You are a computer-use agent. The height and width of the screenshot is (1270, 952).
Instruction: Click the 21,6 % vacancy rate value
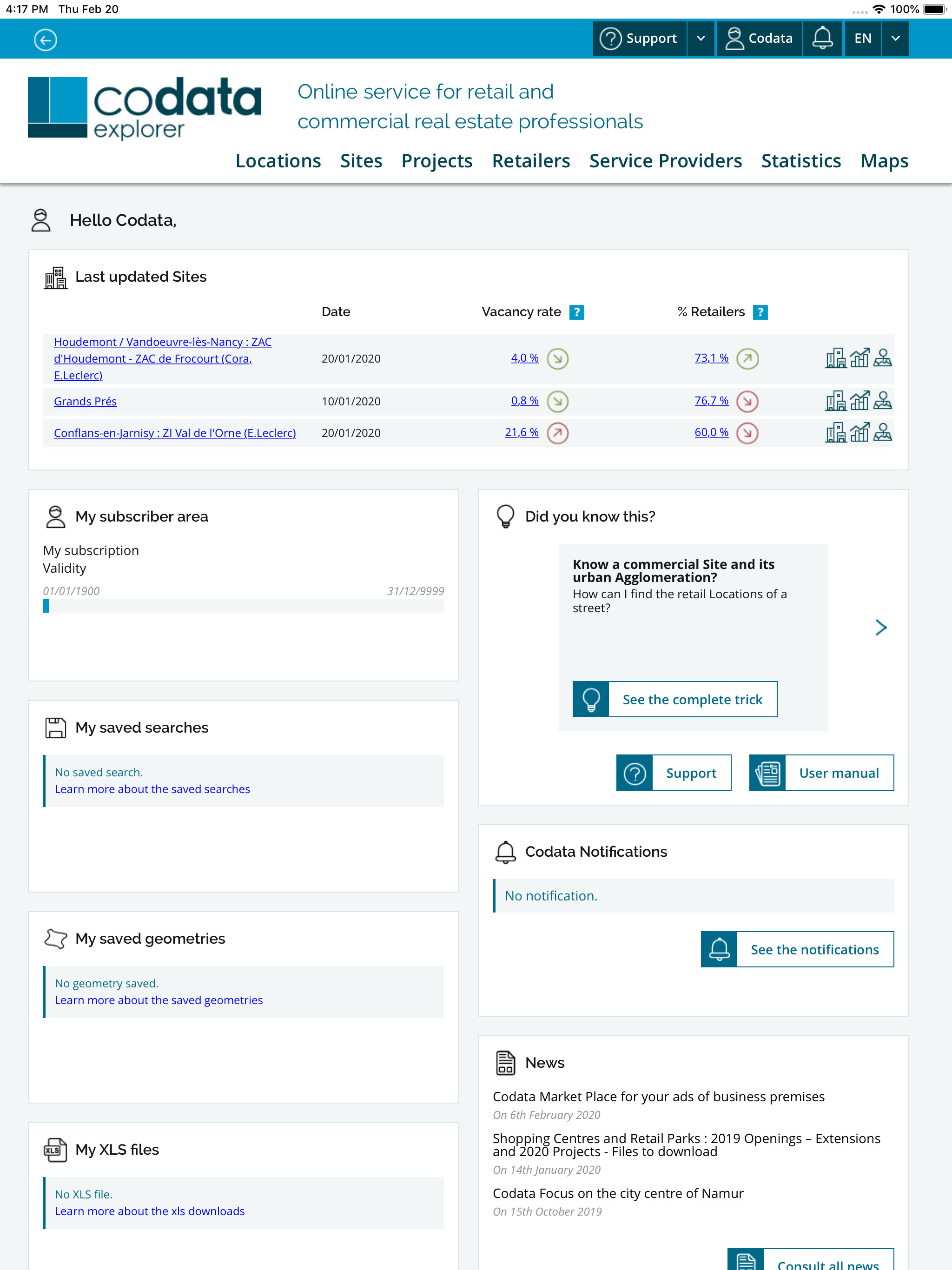tap(522, 432)
